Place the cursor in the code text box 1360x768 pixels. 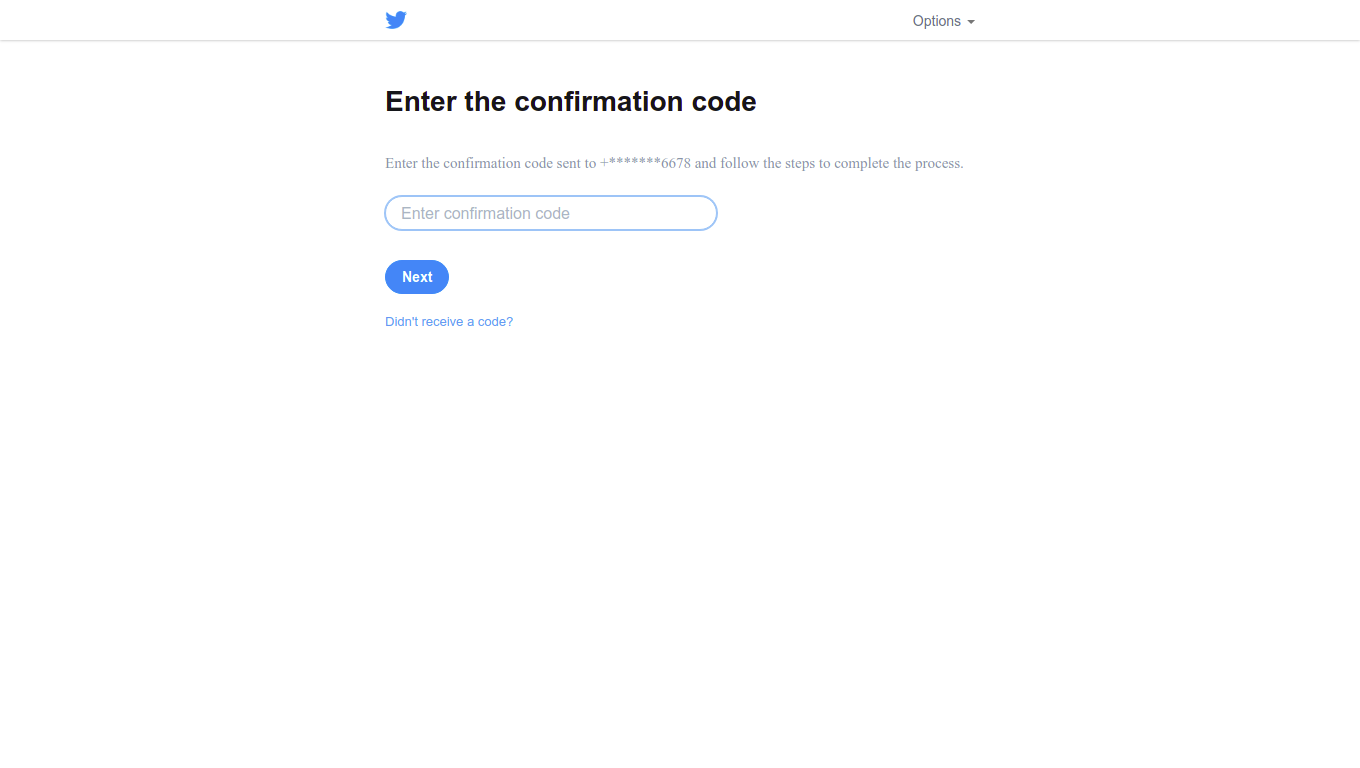tap(550, 213)
